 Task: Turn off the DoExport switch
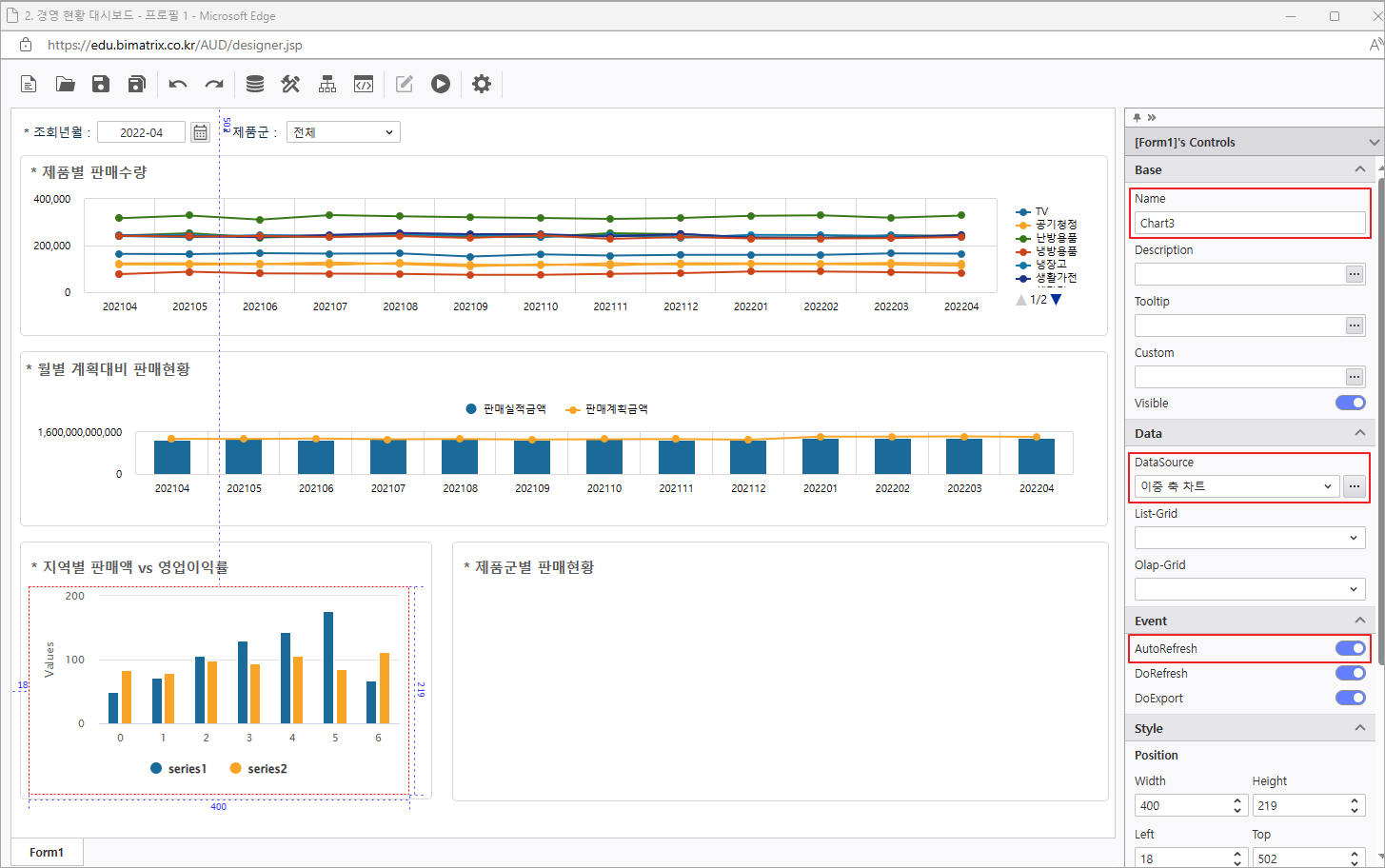tap(1350, 698)
